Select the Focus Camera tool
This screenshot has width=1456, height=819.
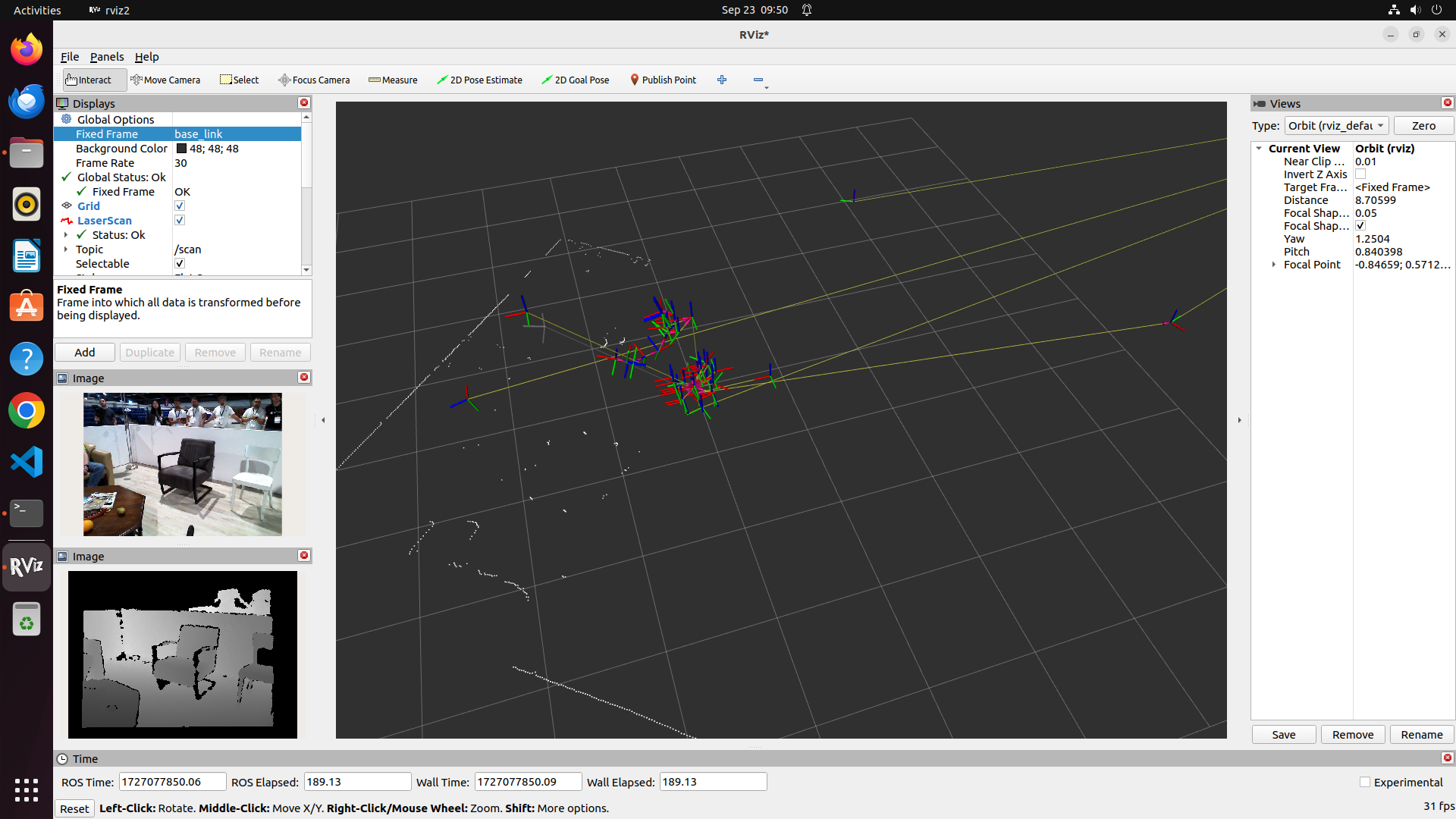[314, 80]
